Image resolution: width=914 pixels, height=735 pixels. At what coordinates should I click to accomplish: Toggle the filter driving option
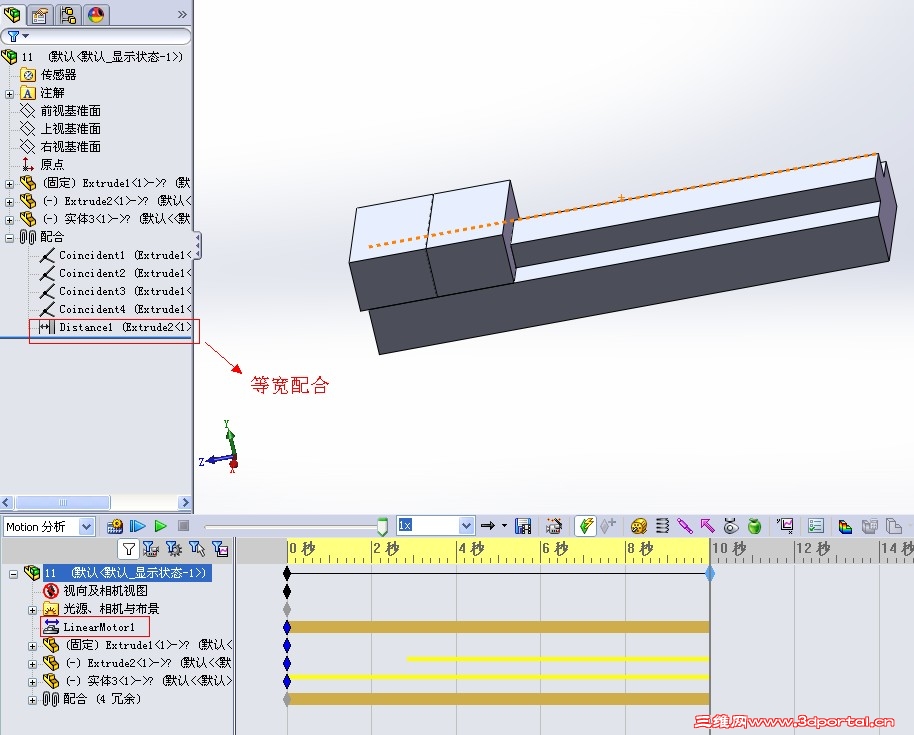point(173,548)
